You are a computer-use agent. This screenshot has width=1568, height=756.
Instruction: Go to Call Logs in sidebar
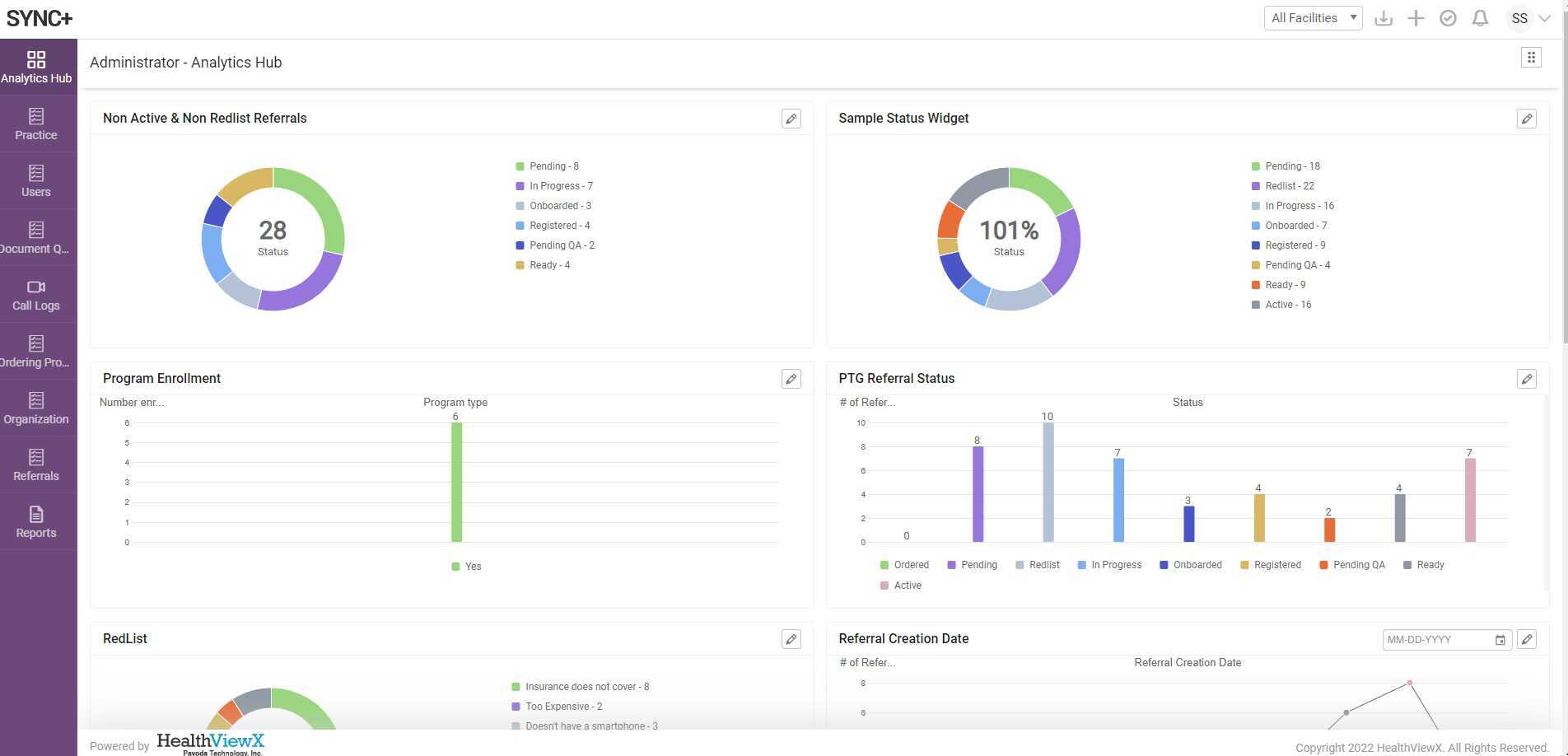[x=36, y=295]
